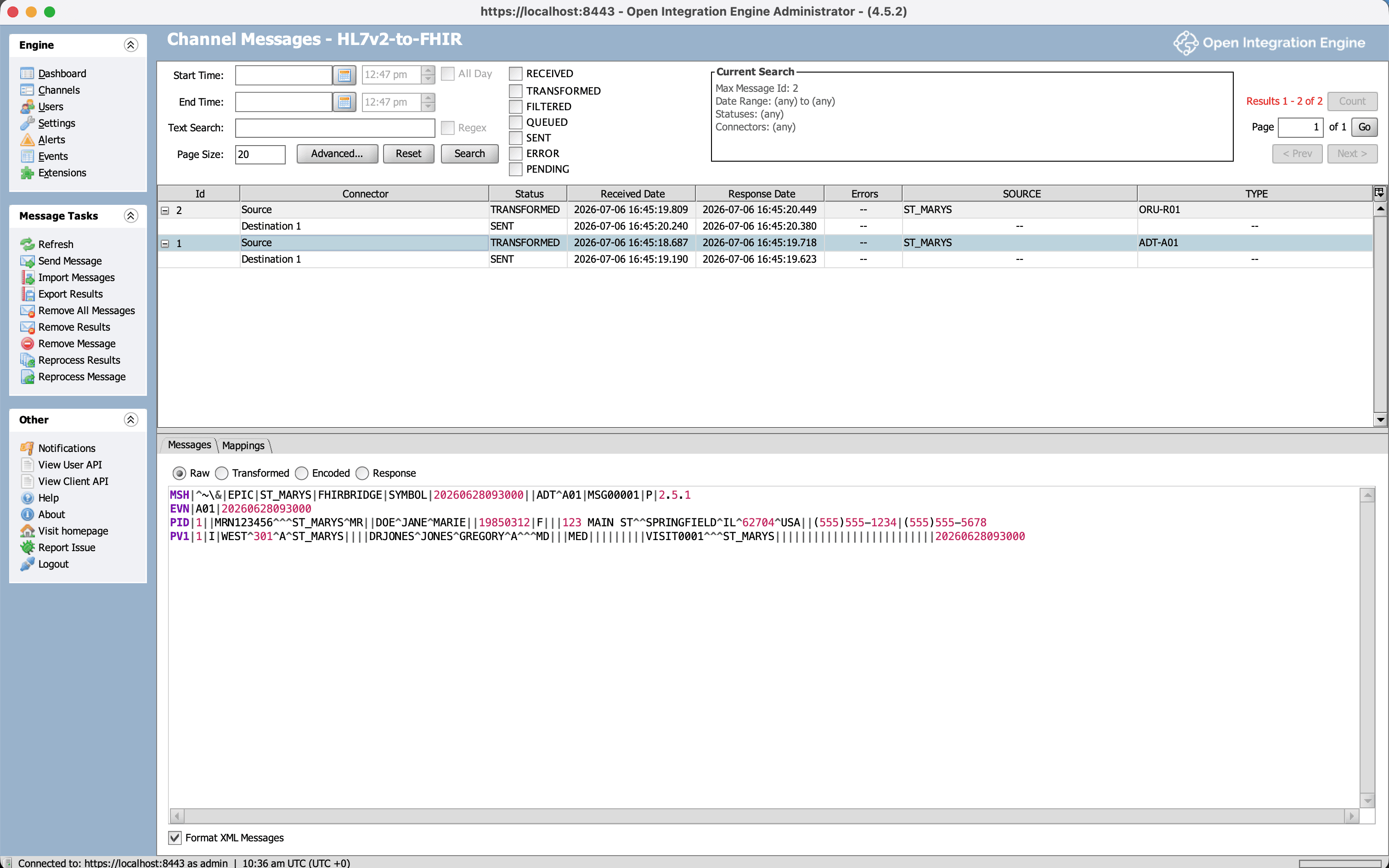Open table column chooser icon

pos(1379,193)
